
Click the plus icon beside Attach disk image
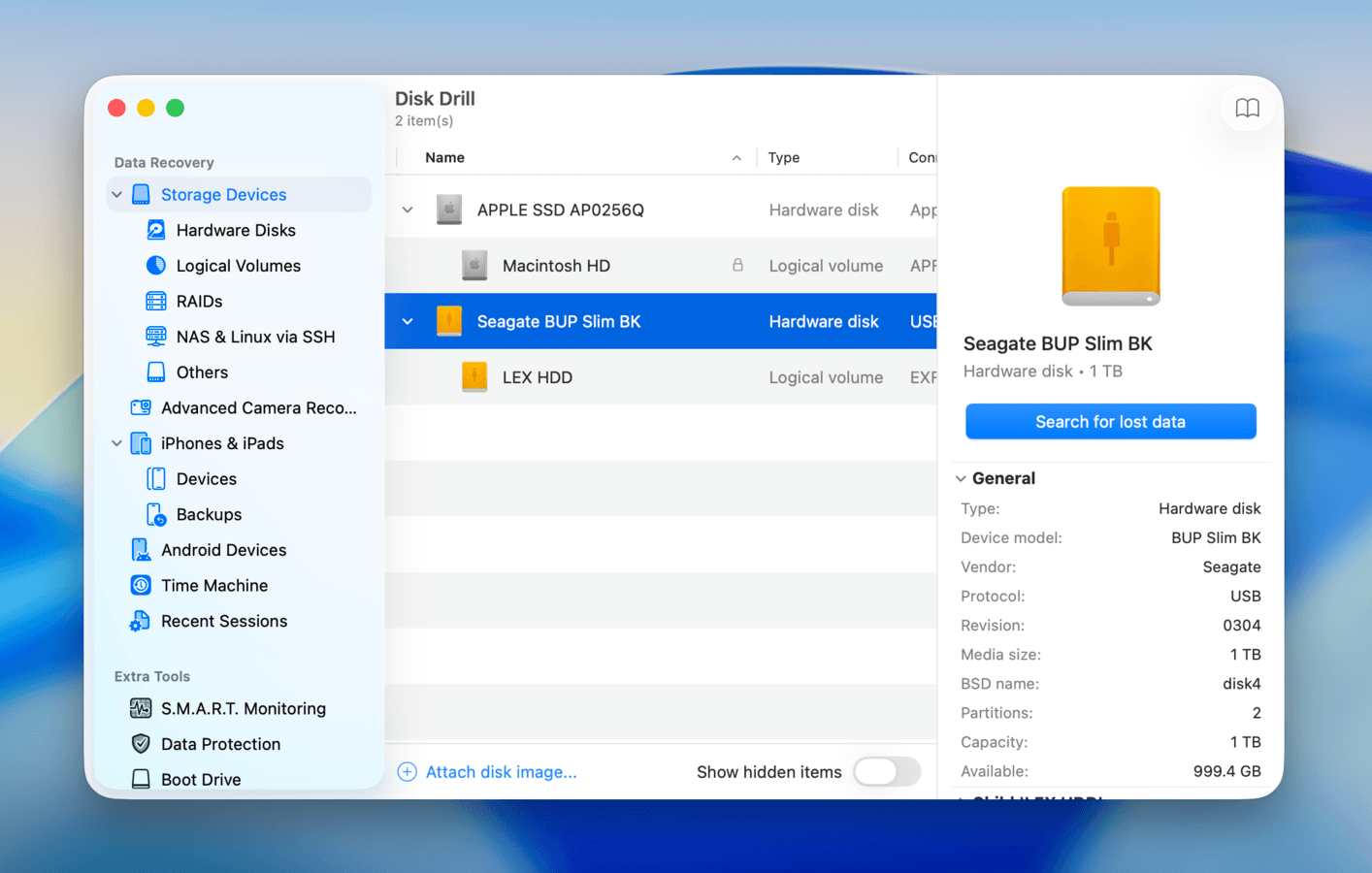pos(408,772)
